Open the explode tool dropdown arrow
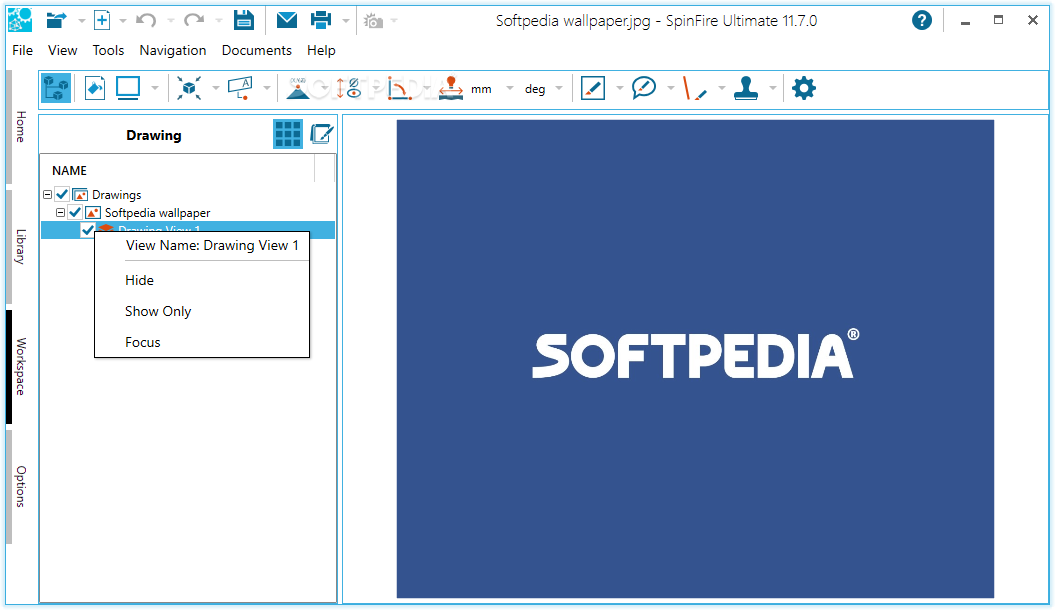 coord(215,88)
